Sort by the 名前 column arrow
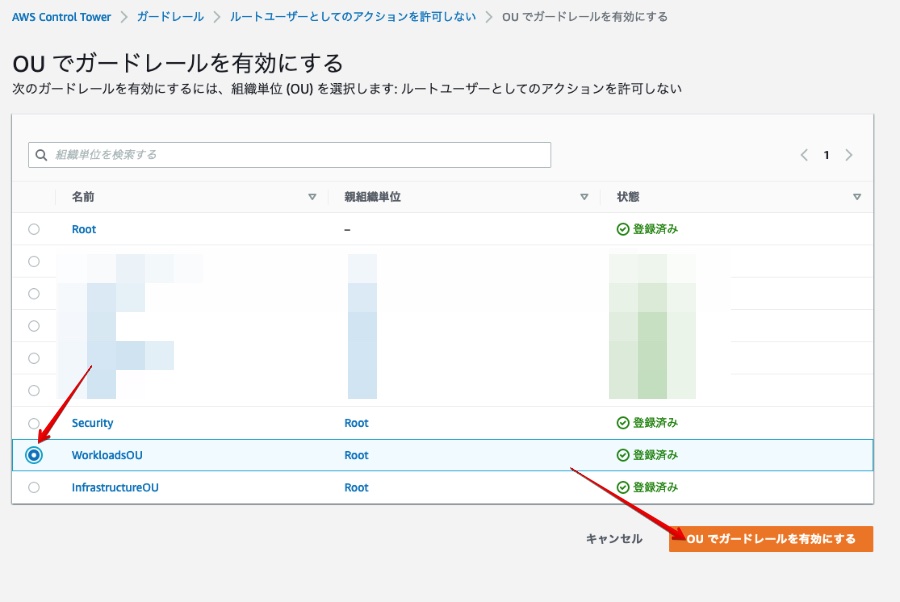The height and width of the screenshot is (602, 900). [312, 197]
